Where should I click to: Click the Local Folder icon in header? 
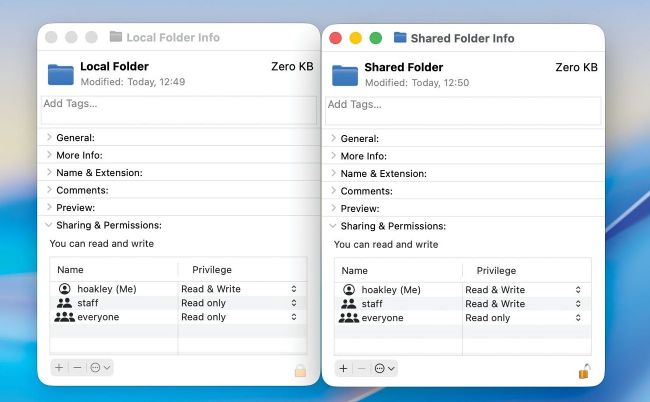pyautogui.click(x=61, y=74)
